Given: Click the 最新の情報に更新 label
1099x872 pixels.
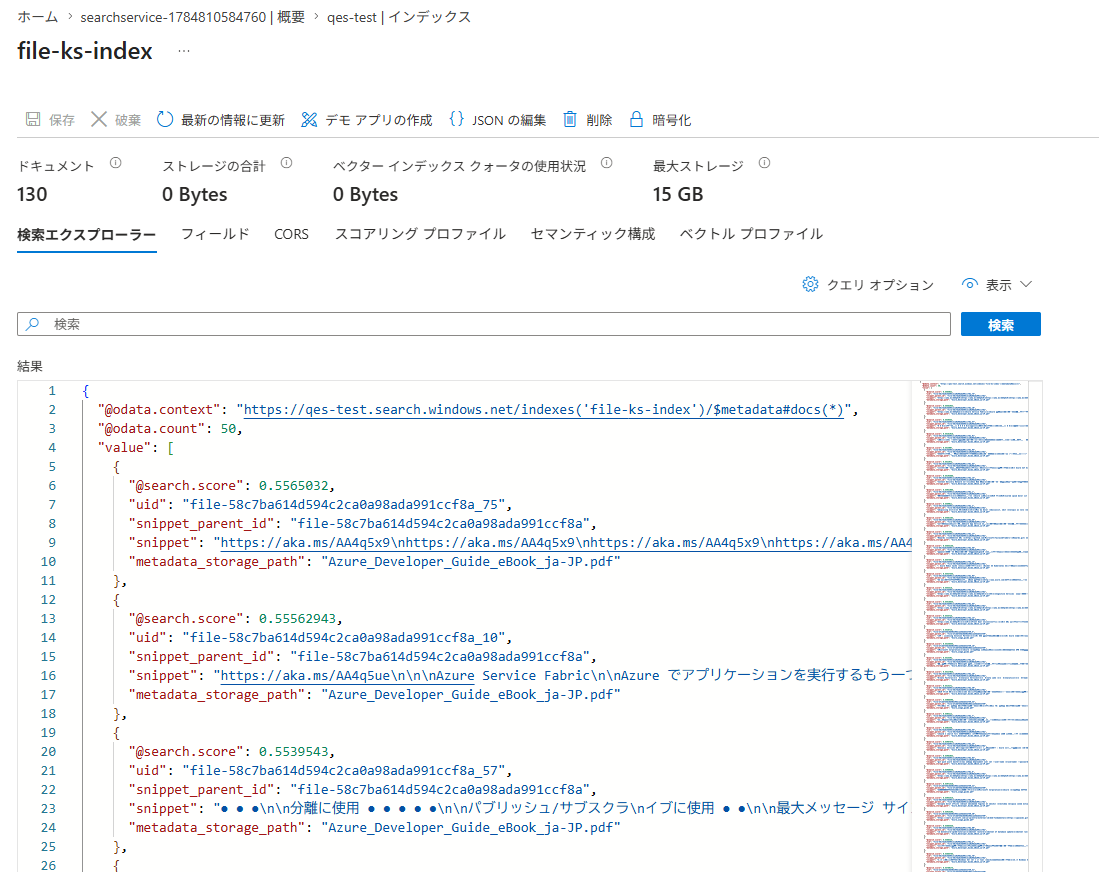Looking at the screenshot, I should (233, 121).
